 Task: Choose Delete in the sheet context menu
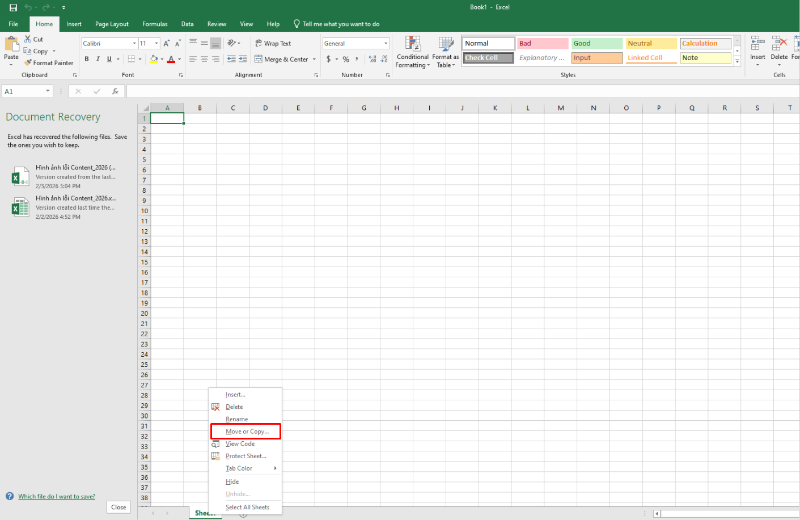tap(246, 407)
